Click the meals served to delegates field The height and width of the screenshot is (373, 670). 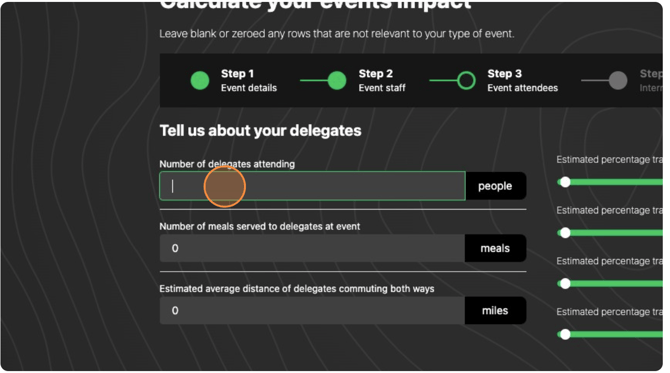pyautogui.click(x=312, y=248)
